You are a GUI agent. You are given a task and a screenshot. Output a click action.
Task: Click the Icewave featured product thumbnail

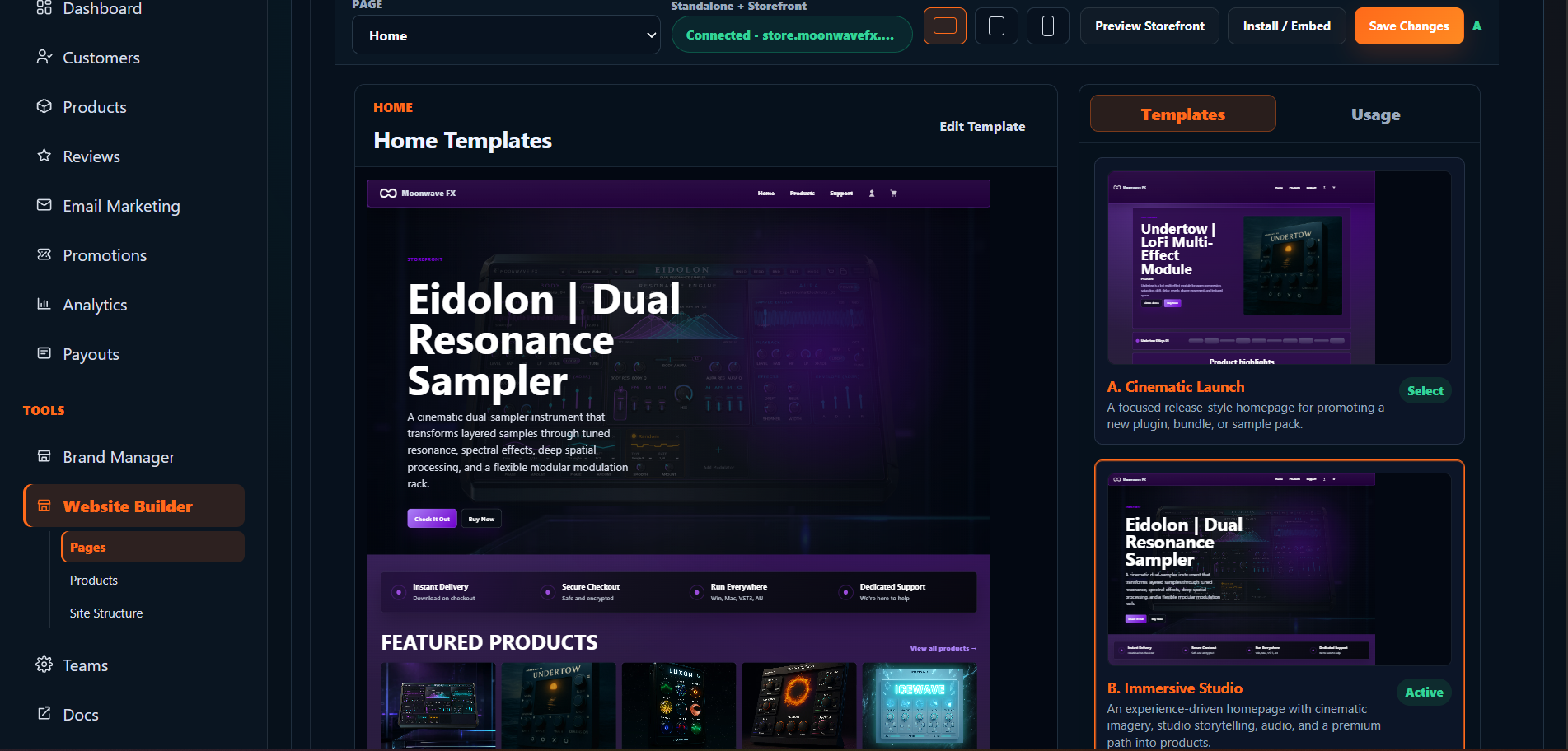click(920, 706)
